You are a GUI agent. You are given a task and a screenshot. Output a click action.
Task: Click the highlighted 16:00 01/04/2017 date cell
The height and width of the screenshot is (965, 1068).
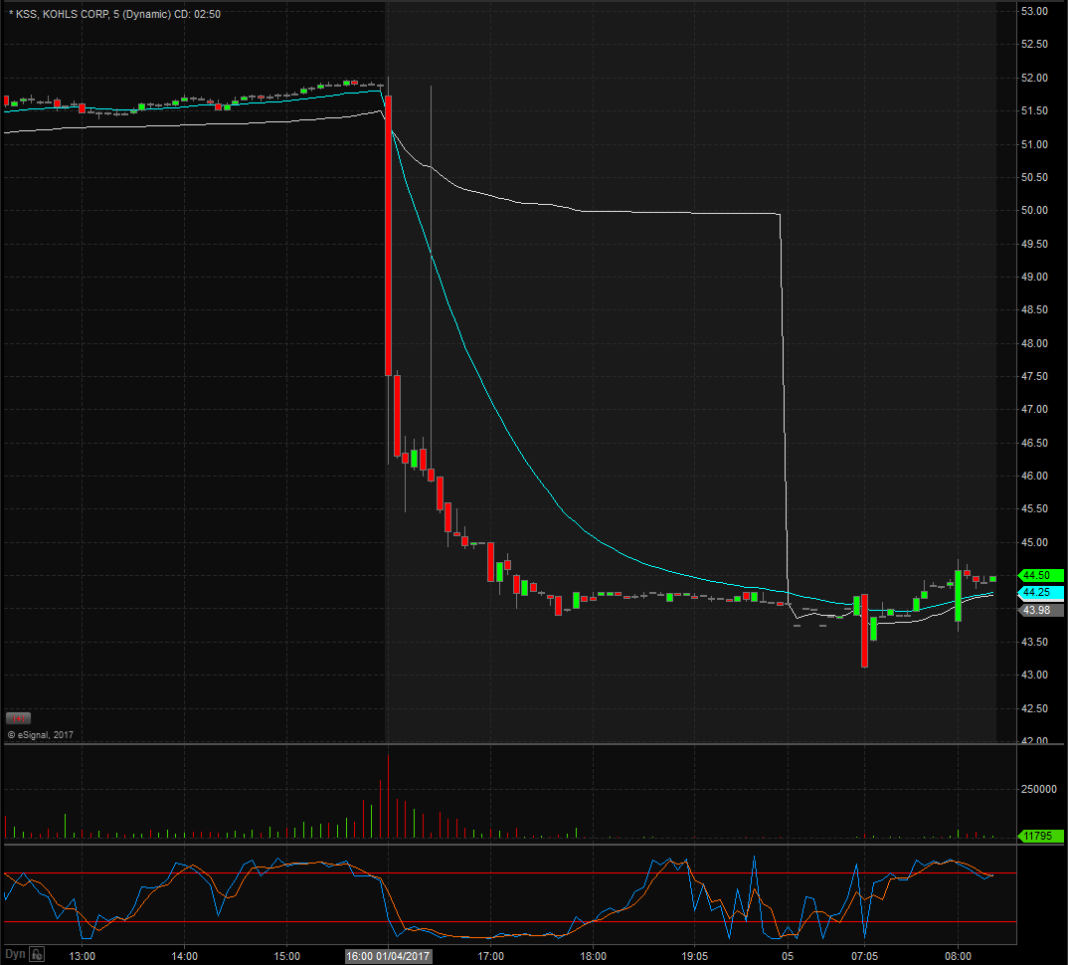[x=390, y=955]
